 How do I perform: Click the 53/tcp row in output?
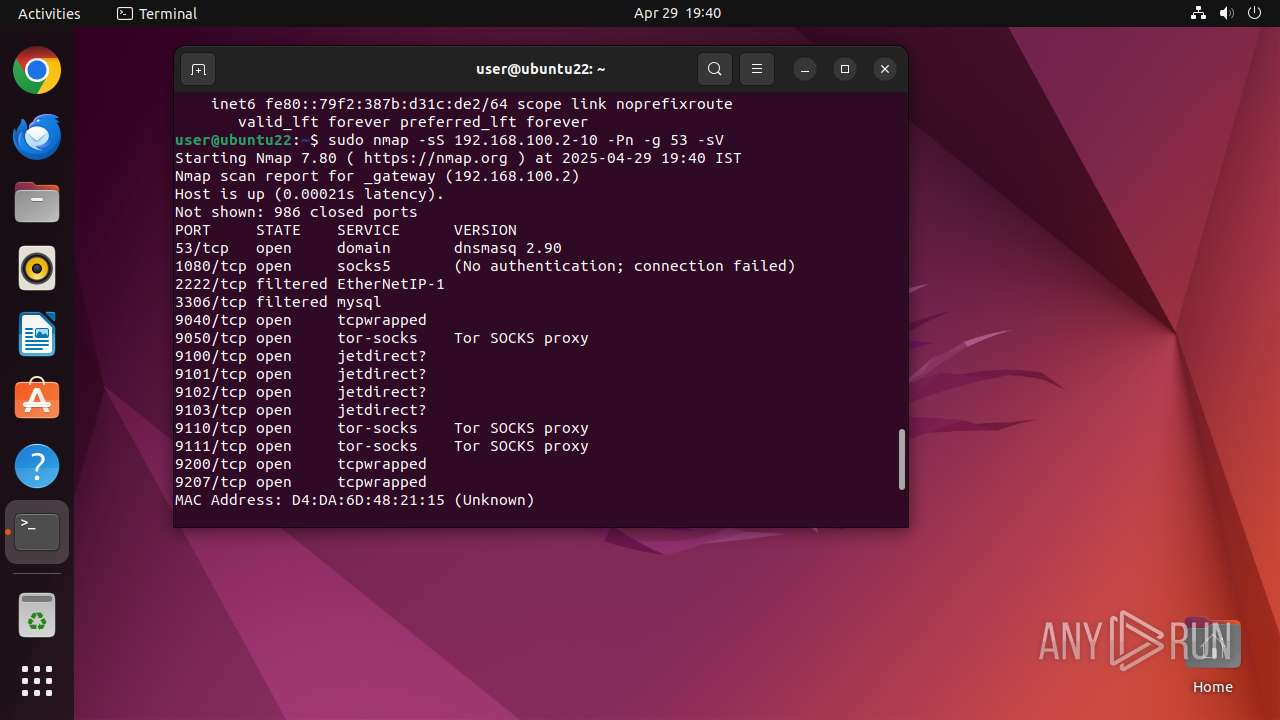[x=368, y=248]
